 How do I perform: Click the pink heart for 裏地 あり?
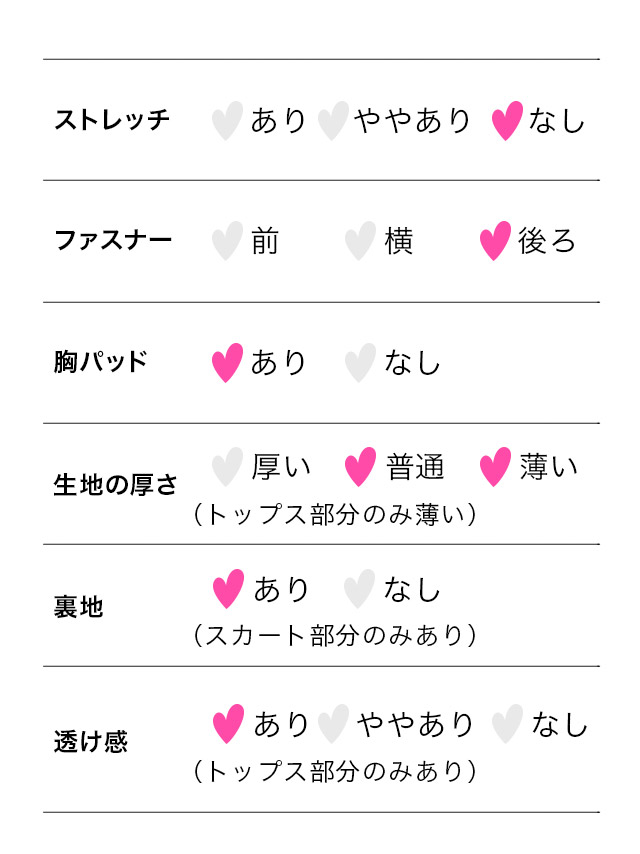tap(228, 589)
